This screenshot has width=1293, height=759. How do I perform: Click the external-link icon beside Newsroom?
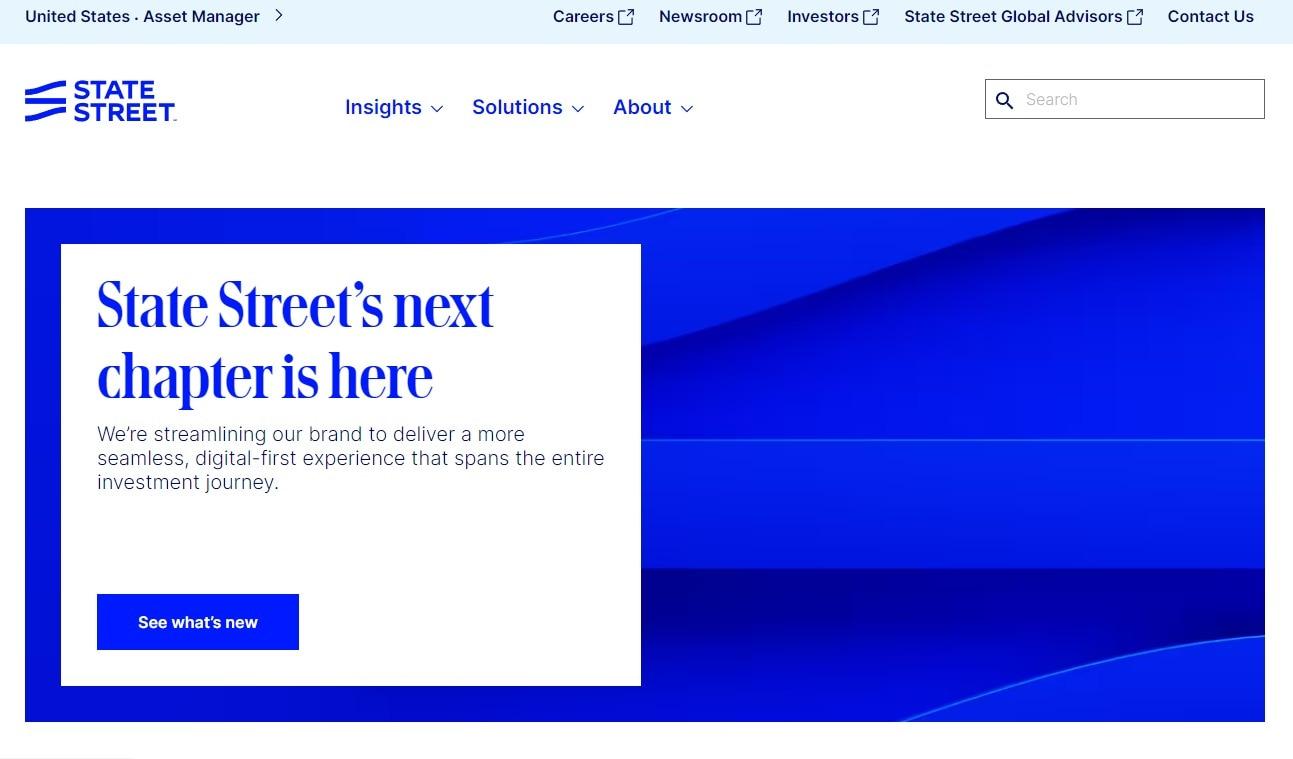click(754, 17)
